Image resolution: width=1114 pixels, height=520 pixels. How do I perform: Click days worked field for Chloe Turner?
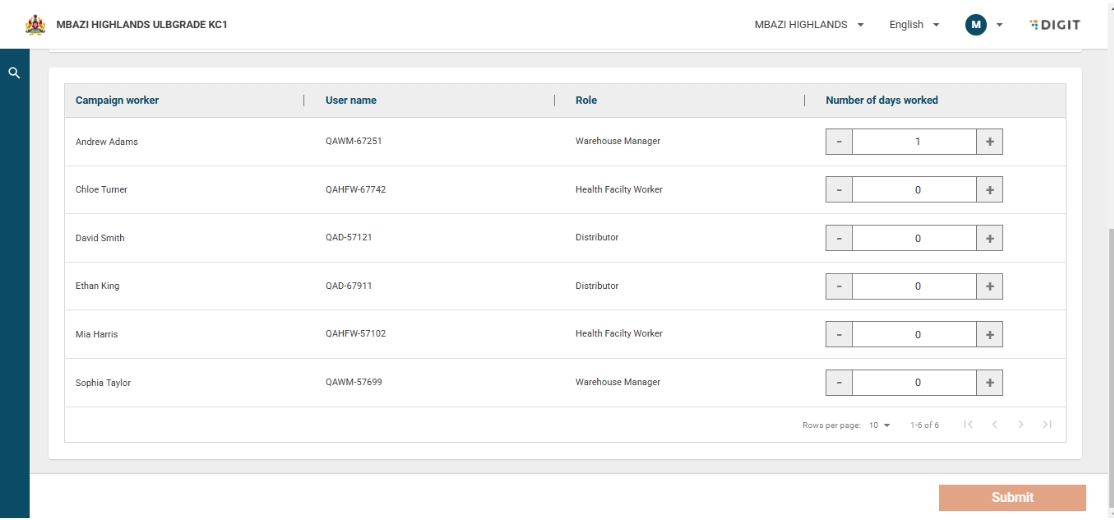[914, 190]
